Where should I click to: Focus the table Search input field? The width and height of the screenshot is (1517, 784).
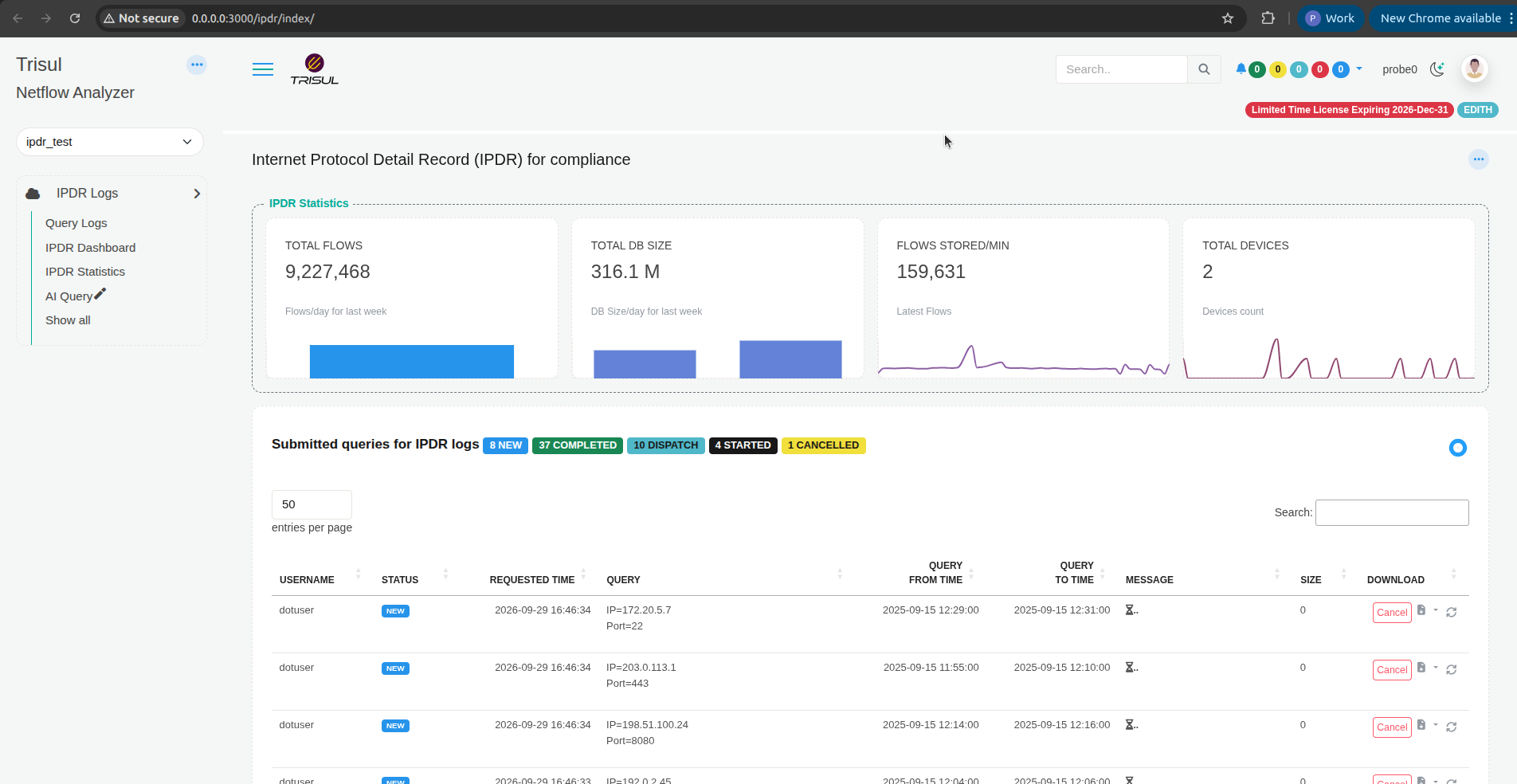point(1392,512)
